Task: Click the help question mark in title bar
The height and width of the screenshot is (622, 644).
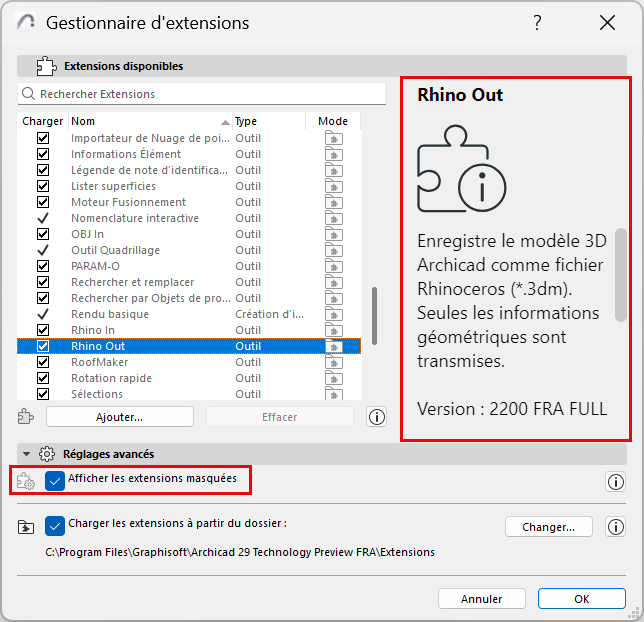Action: coord(537,22)
